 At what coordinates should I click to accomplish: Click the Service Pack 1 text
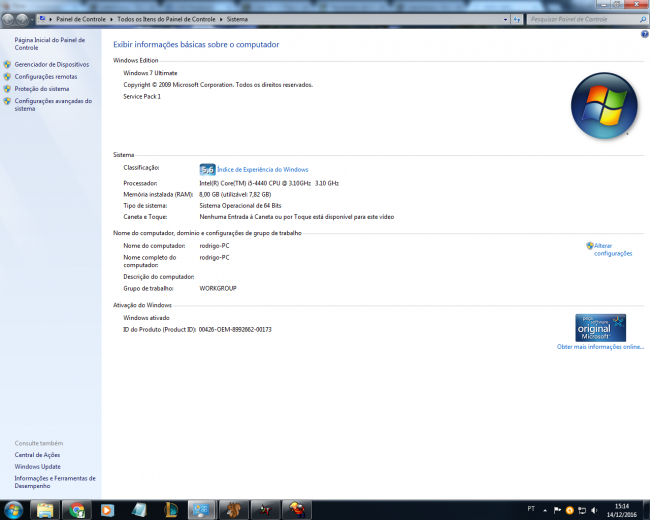[x=142, y=97]
